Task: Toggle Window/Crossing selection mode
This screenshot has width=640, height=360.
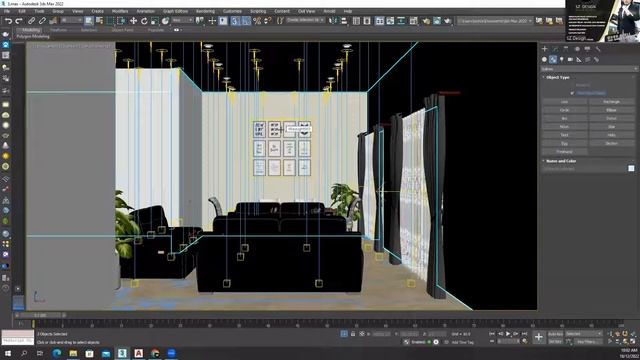Action: (x=121, y=21)
